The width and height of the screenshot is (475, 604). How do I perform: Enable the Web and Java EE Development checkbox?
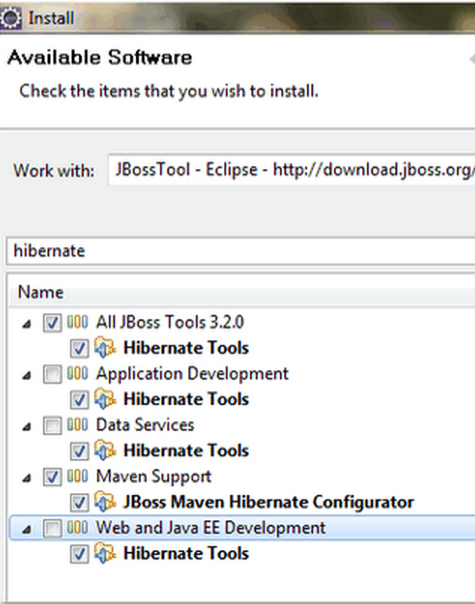[52, 528]
